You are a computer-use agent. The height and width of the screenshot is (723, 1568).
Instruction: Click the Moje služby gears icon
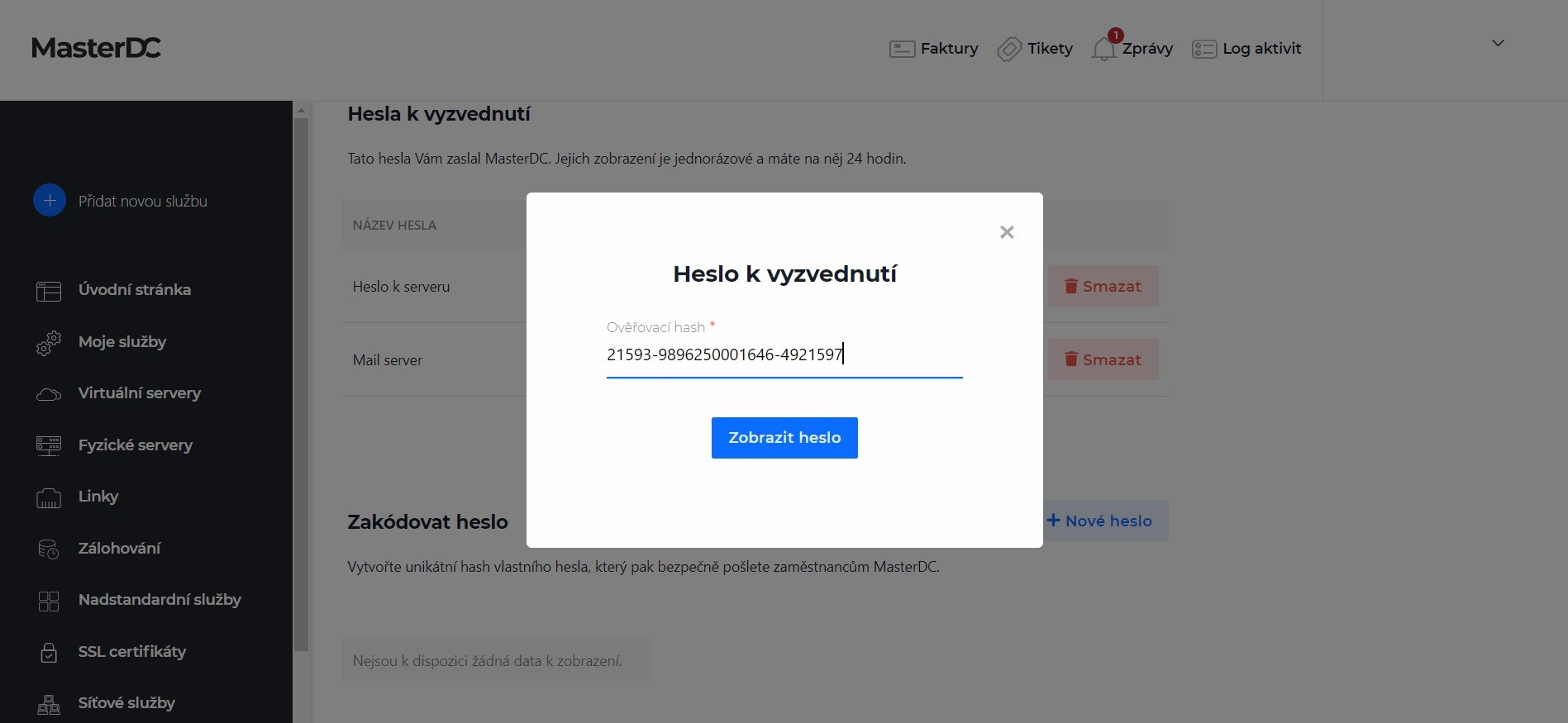(x=49, y=343)
